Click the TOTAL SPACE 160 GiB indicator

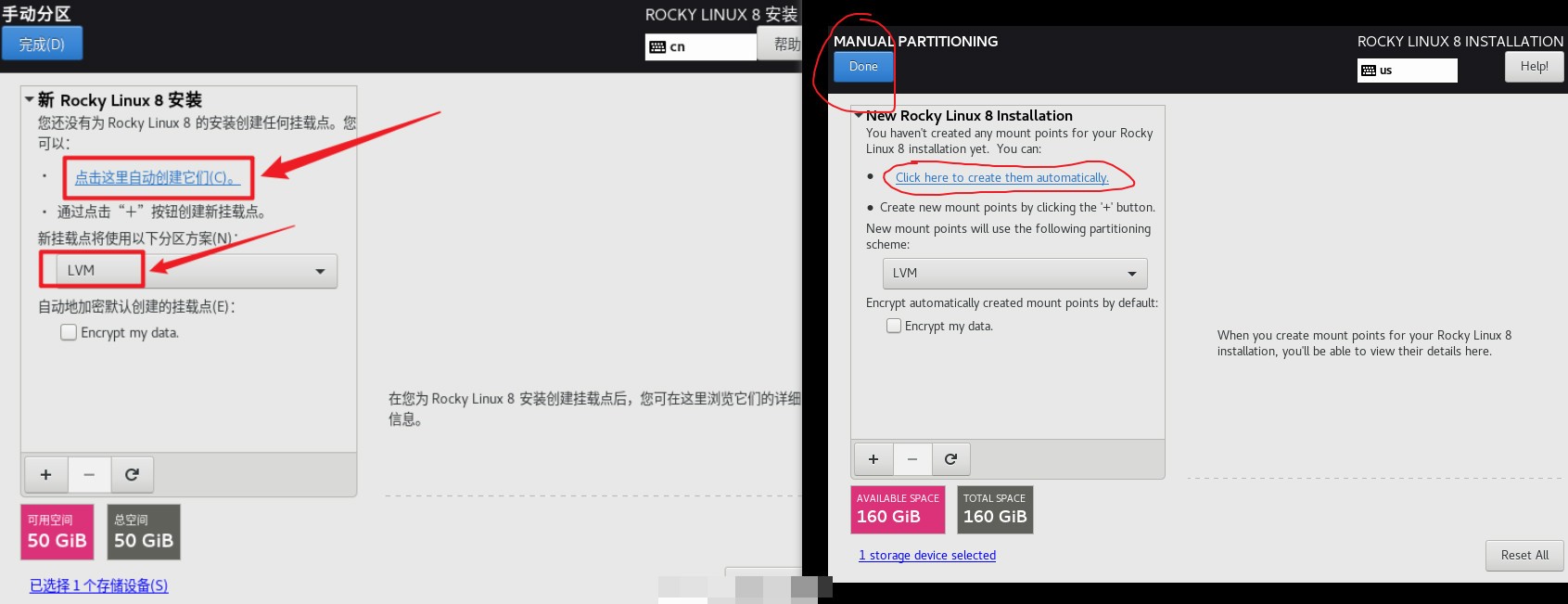(x=995, y=509)
